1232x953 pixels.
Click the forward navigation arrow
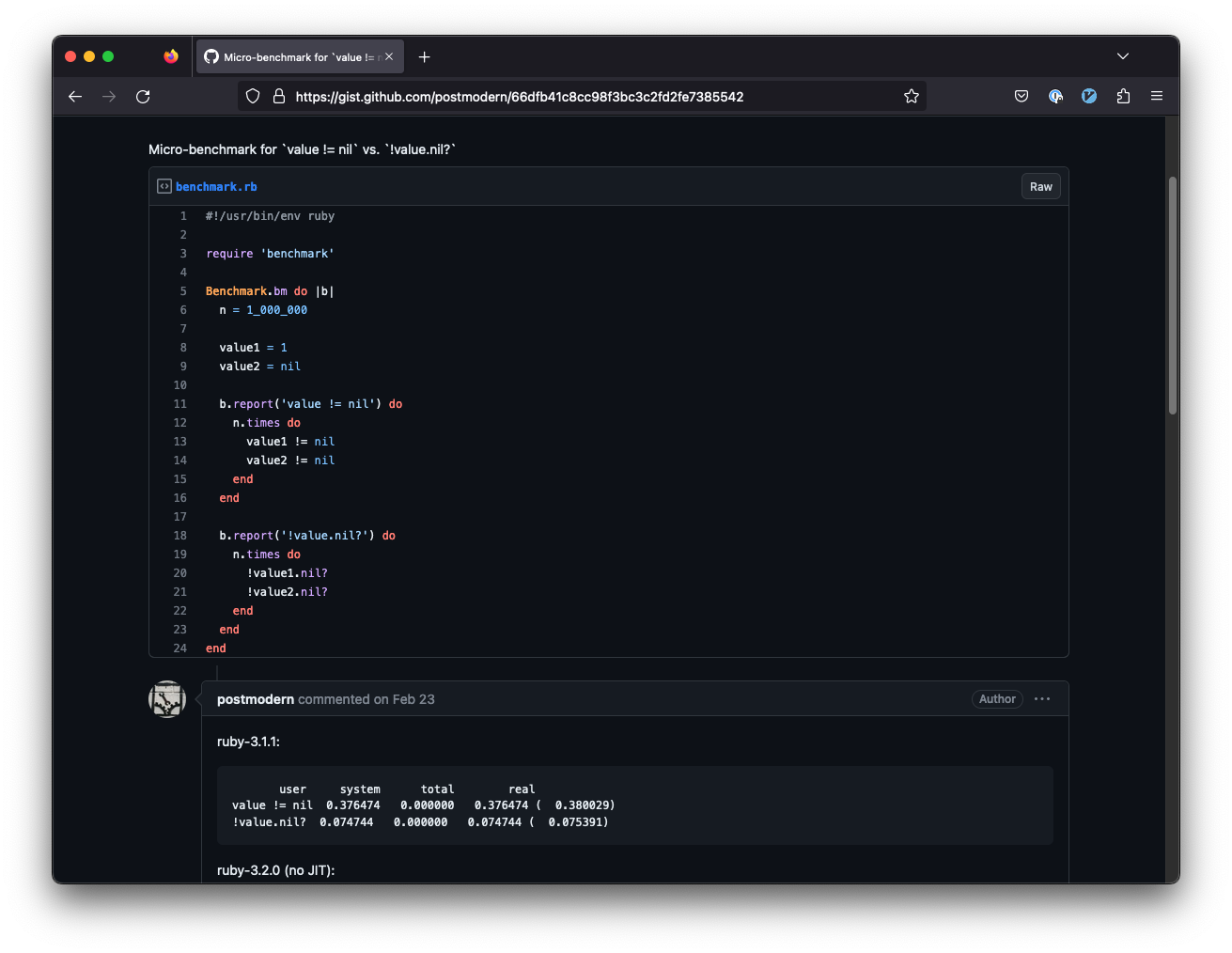(109, 96)
